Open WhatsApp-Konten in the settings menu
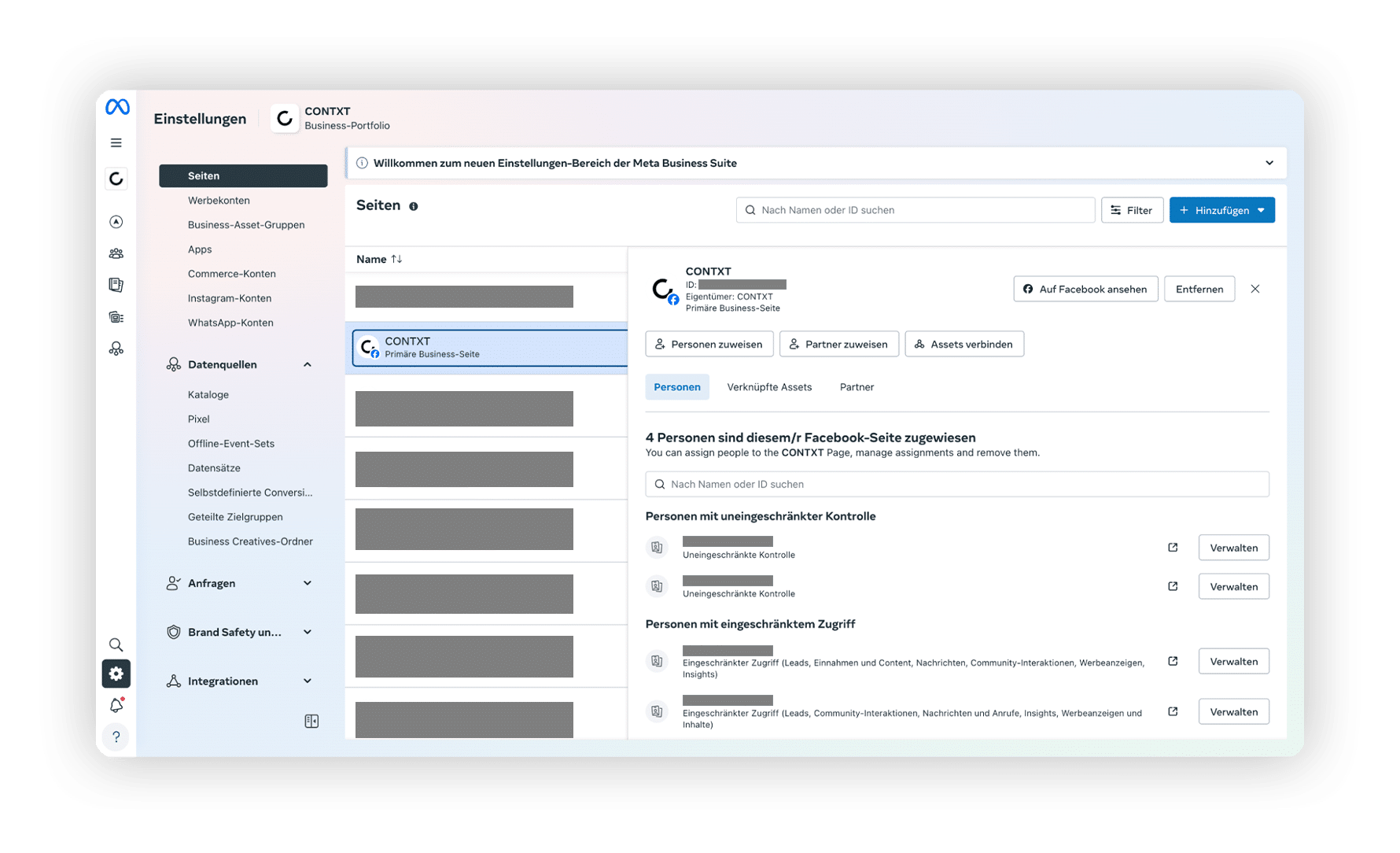The height and width of the screenshot is (853, 1400). [230, 323]
